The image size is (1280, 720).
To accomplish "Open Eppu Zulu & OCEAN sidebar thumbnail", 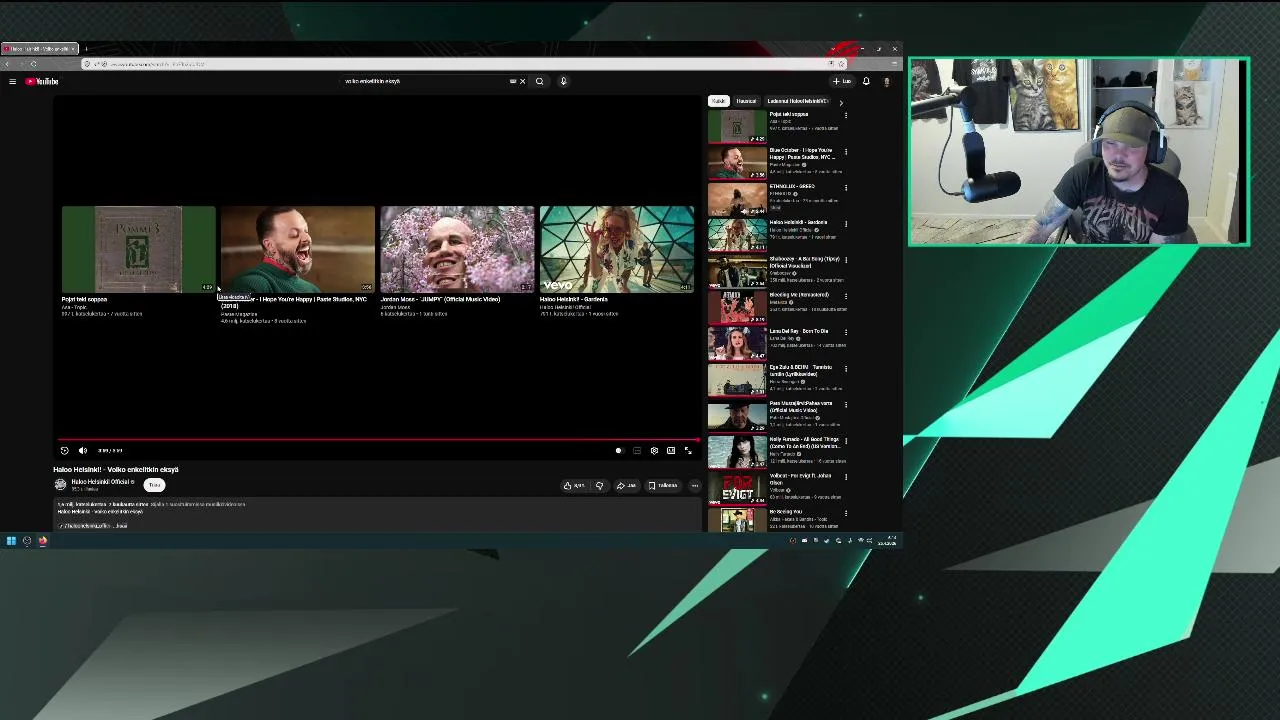I will coord(737,379).
